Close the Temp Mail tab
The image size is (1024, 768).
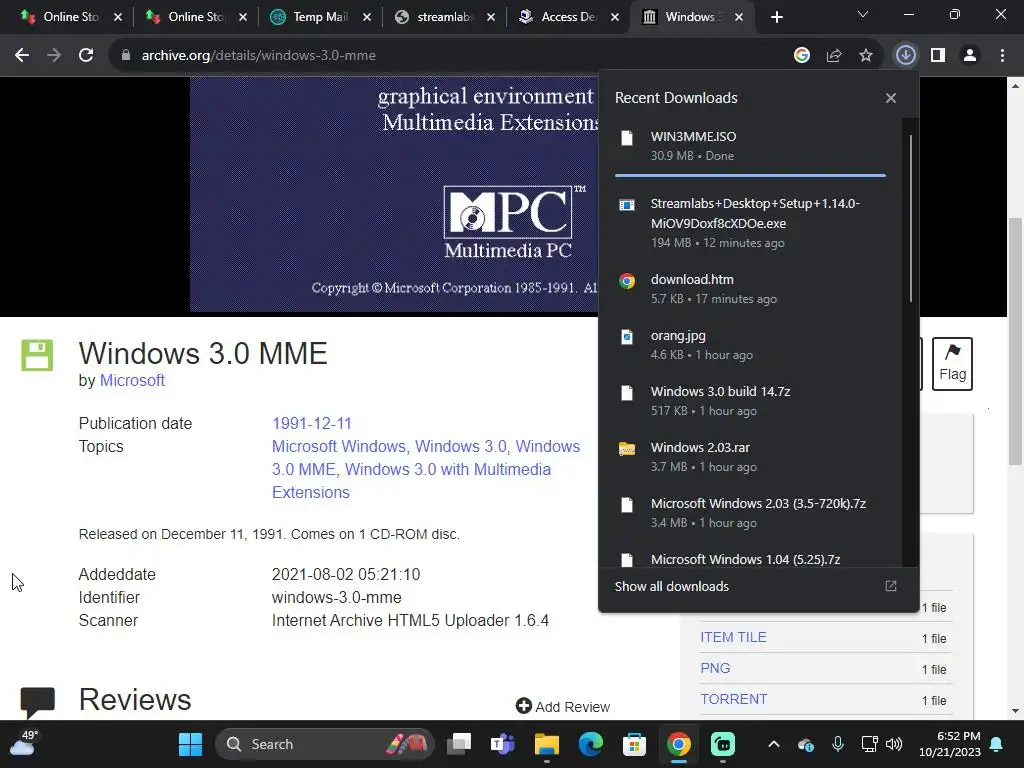367,17
